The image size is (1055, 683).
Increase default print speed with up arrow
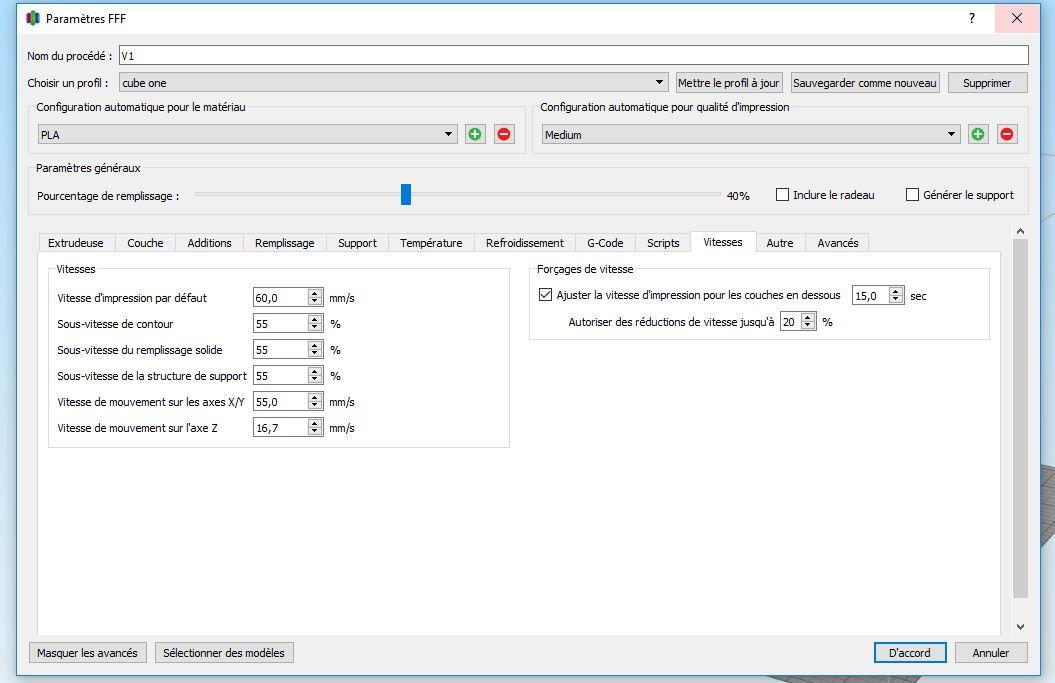(x=315, y=293)
